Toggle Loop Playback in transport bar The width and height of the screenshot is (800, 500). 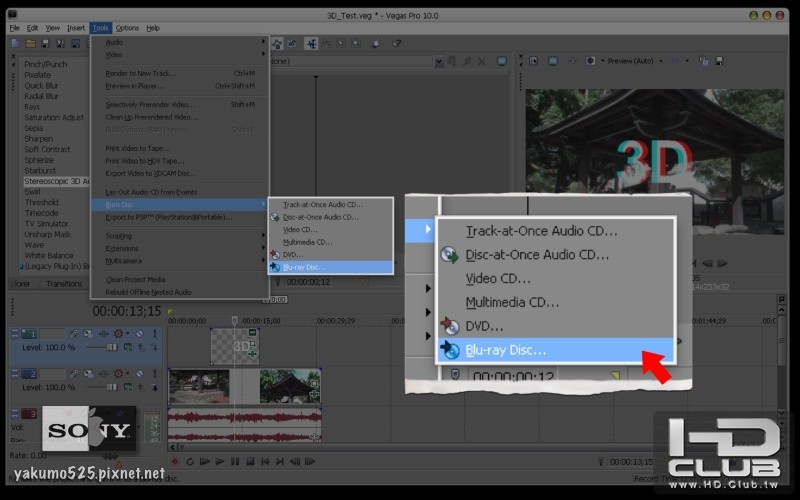click(190, 461)
